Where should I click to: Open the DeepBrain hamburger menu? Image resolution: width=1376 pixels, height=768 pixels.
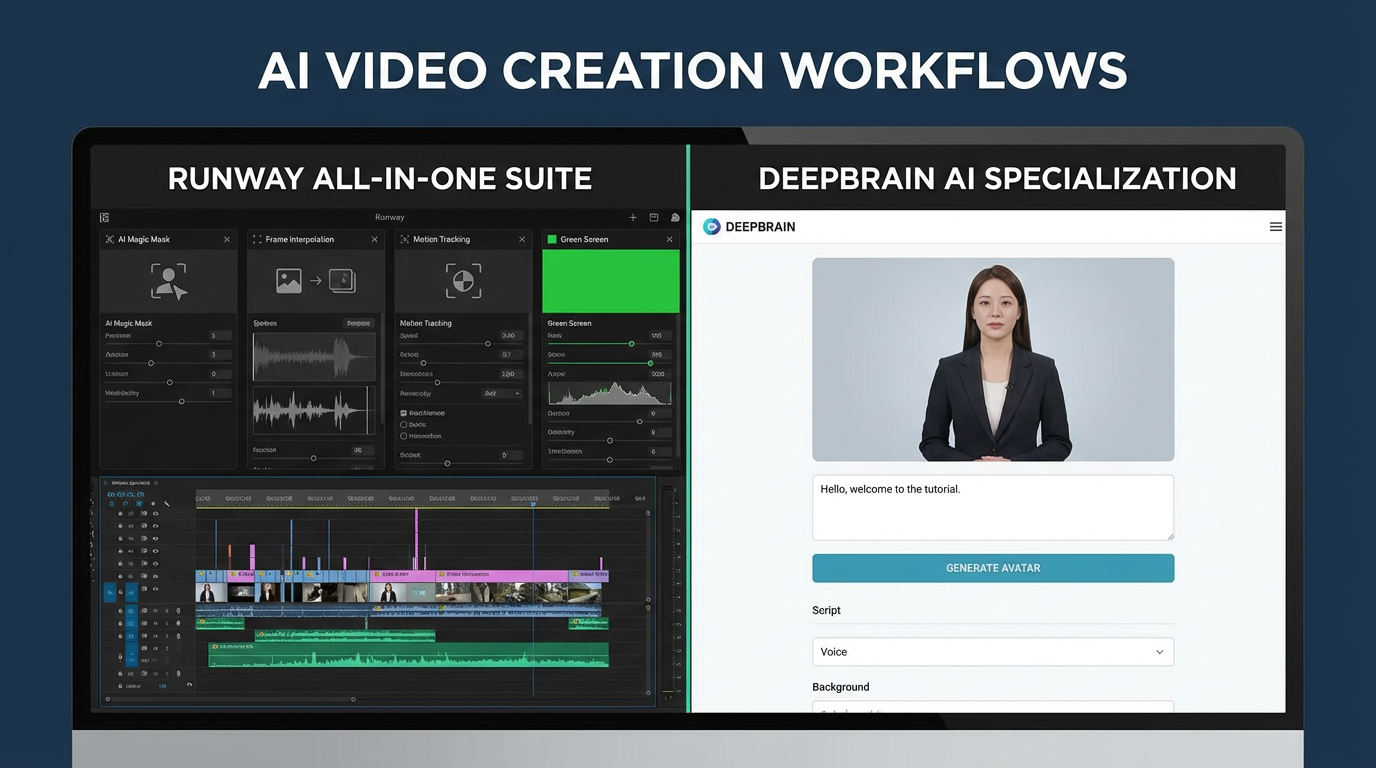[1275, 227]
